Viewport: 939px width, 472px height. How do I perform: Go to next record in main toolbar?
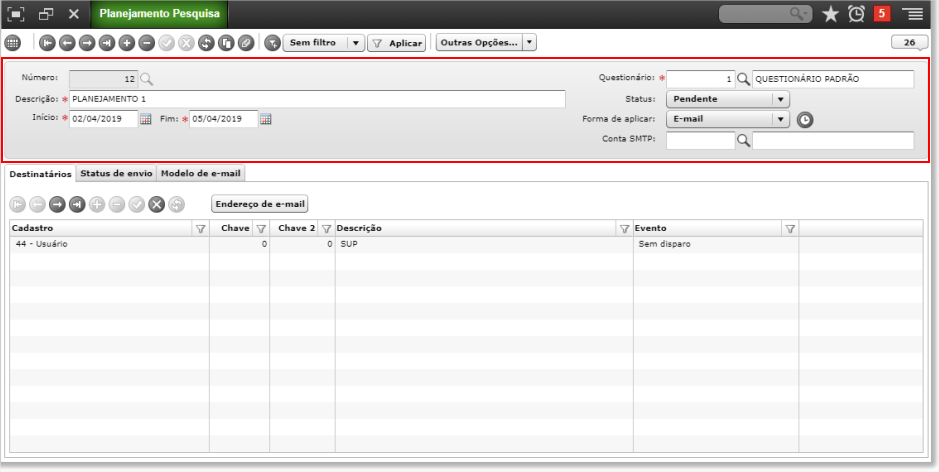tap(87, 43)
